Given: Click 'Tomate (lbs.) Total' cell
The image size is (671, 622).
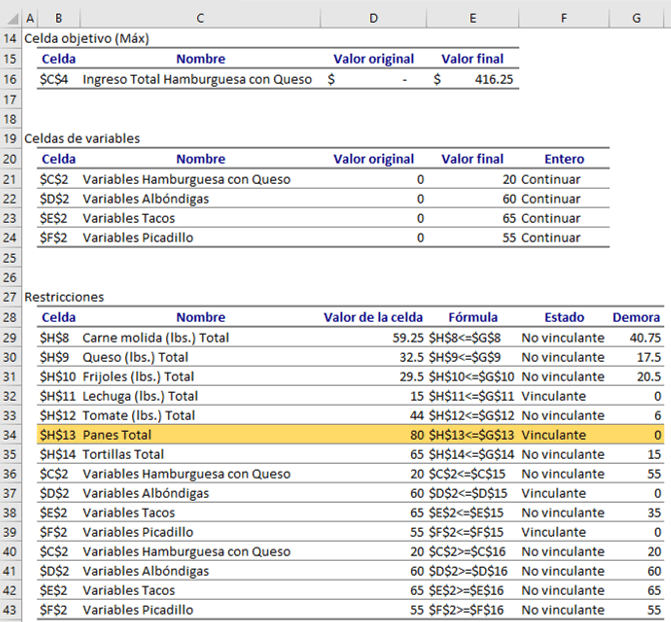Looking at the screenshot, I should [139, 415].
